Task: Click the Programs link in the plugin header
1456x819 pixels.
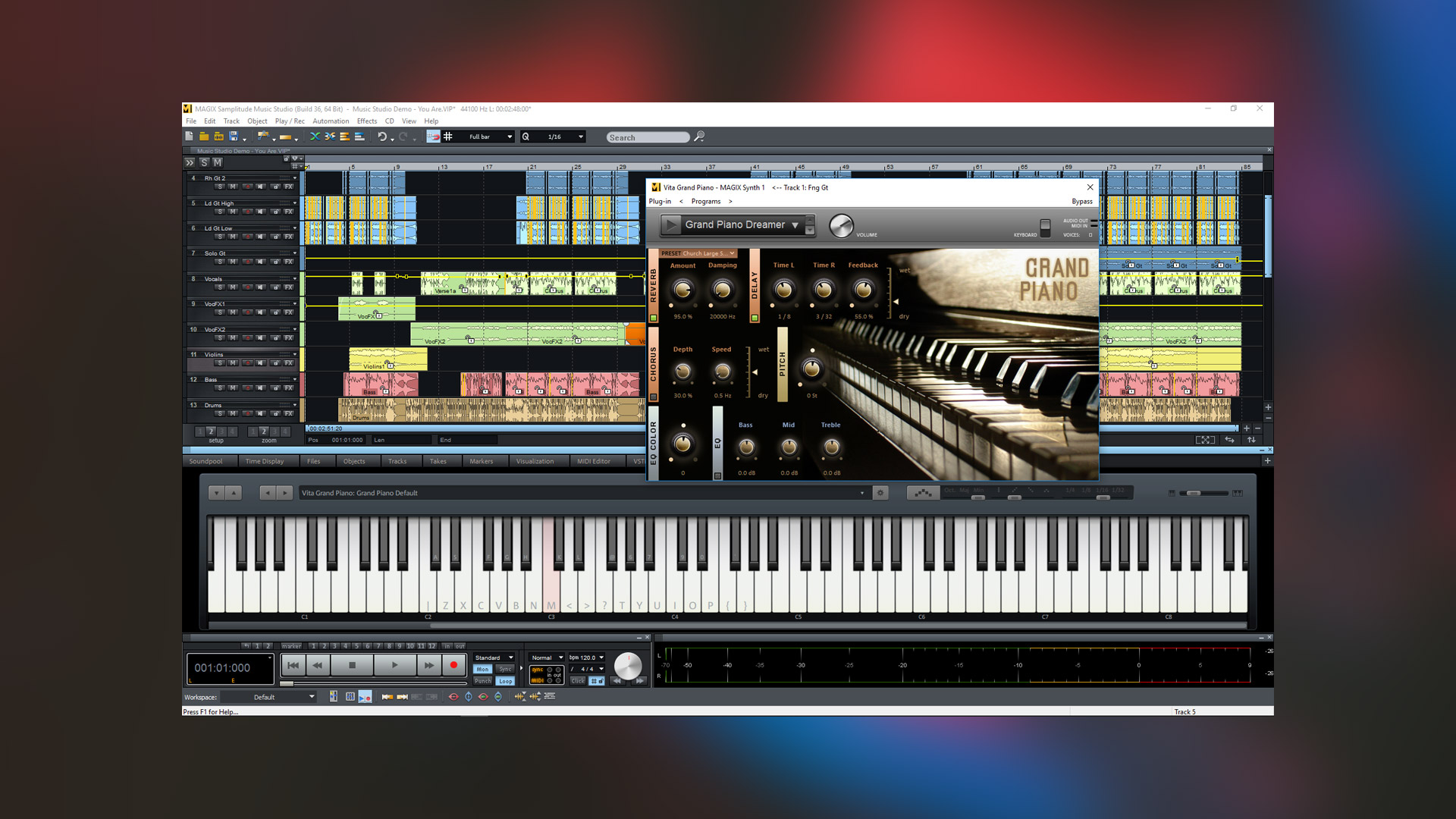Action: point(706,201)
